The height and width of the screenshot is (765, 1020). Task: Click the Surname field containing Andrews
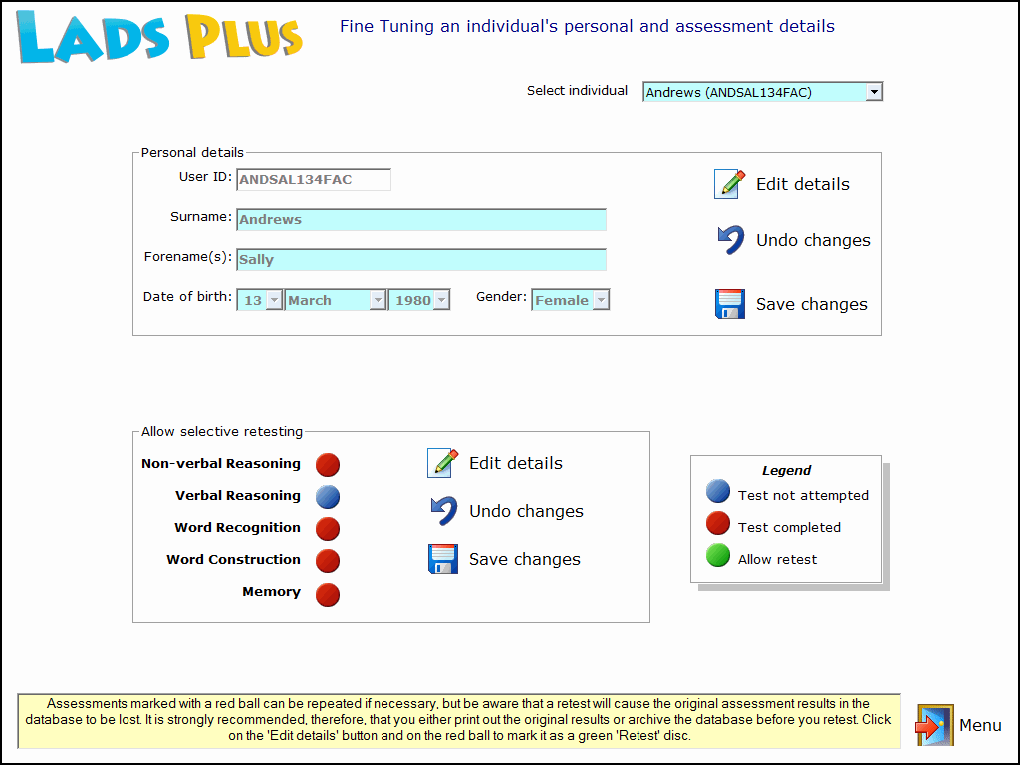(422, 219)
